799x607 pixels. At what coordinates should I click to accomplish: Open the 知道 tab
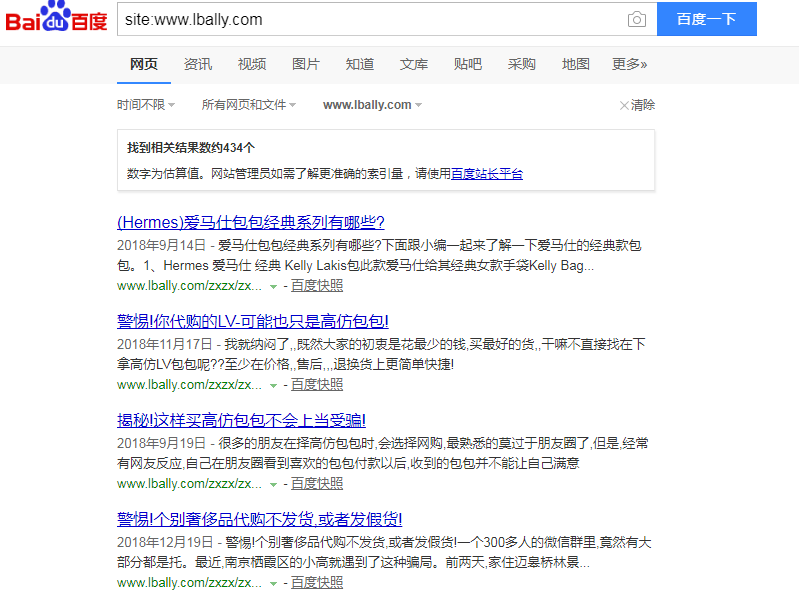[x=360, y=64]
